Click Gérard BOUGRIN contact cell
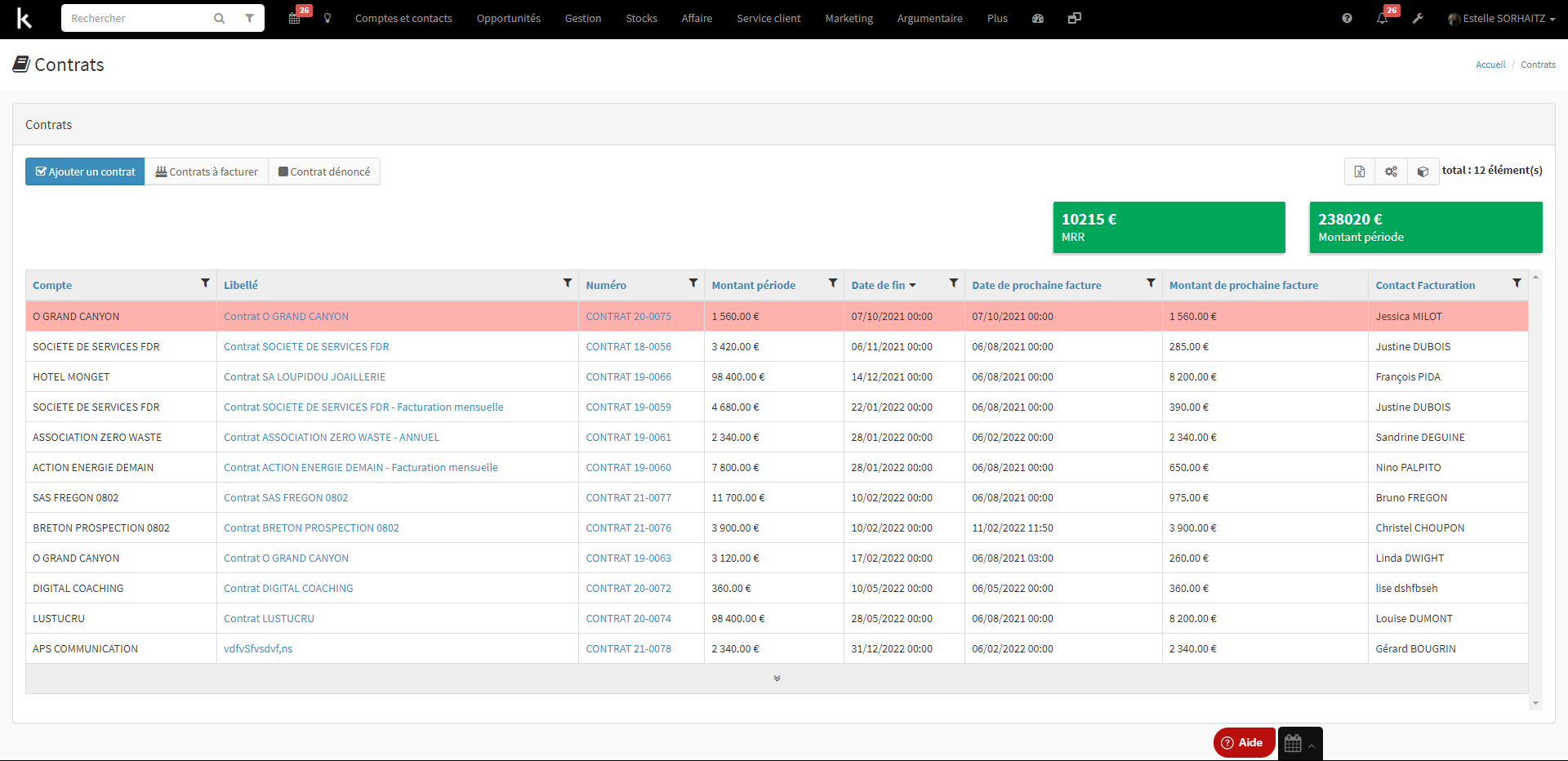Image resolution: width=1568 pixels, height=761 pixels. coord(1448,648)
